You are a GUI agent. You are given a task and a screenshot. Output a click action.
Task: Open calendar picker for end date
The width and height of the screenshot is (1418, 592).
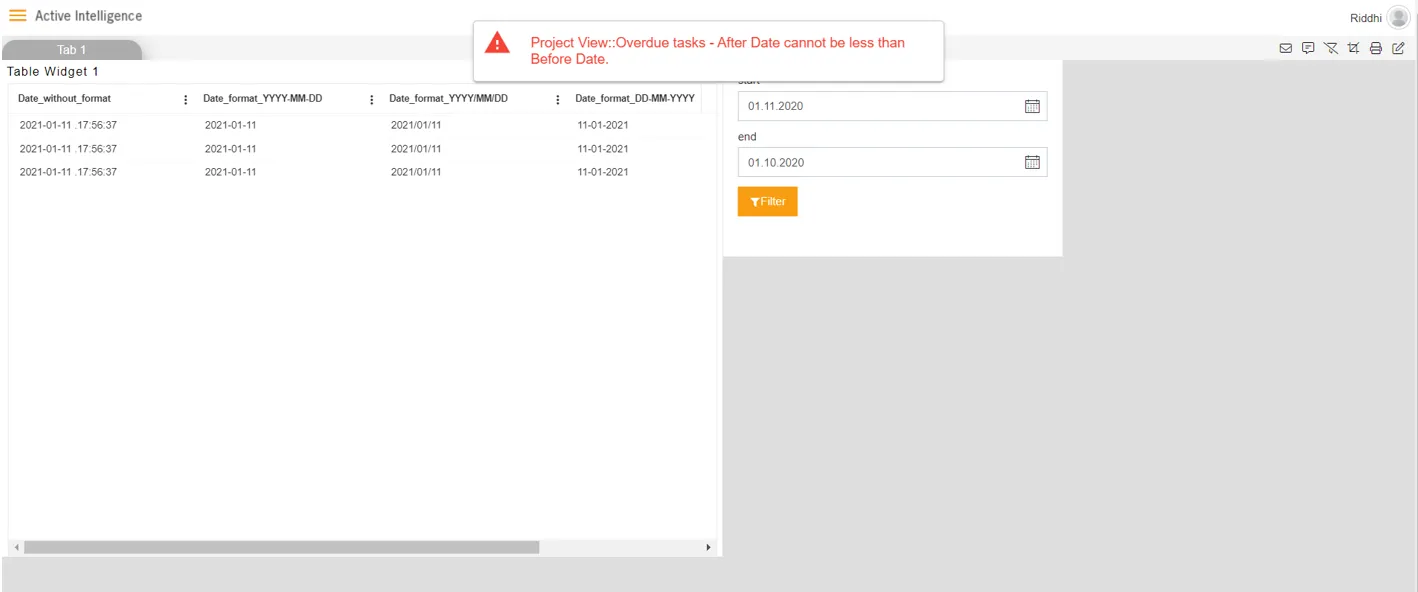tap(1033, 162)
